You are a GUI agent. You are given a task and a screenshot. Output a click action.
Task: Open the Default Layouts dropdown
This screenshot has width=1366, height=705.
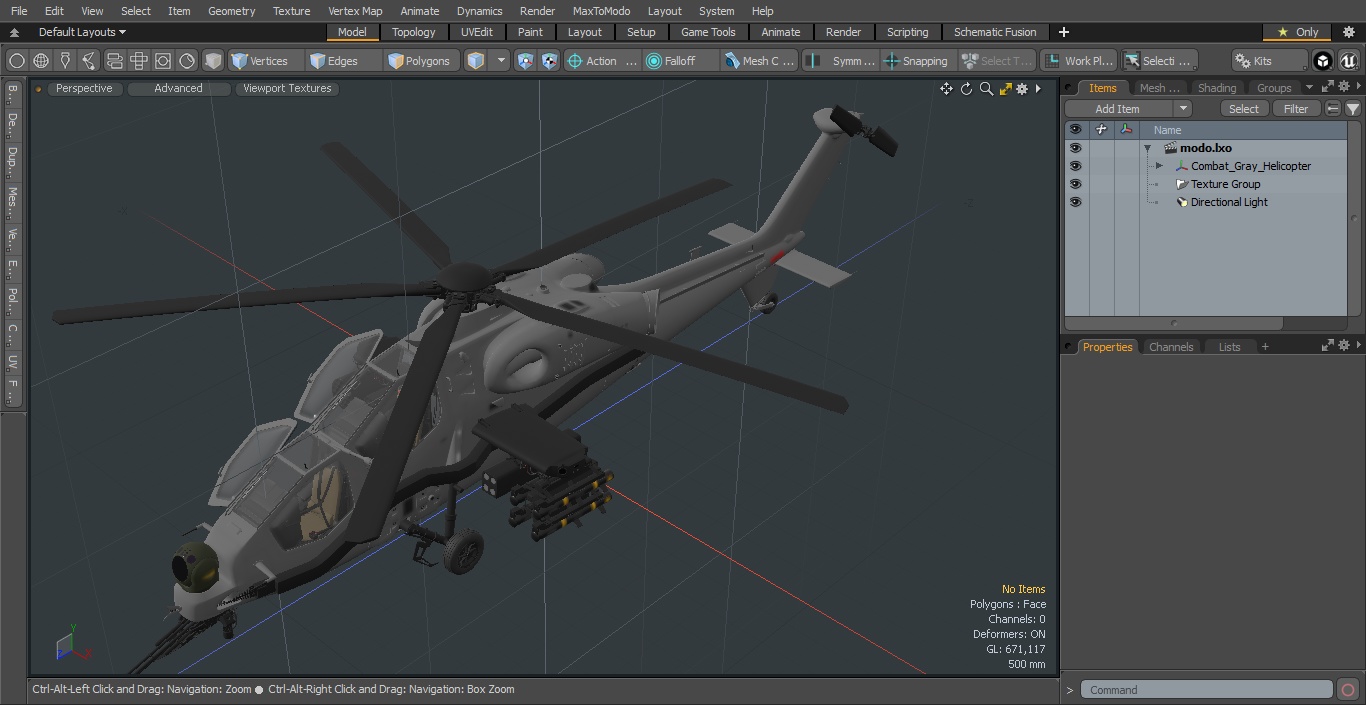coord(82,32)
